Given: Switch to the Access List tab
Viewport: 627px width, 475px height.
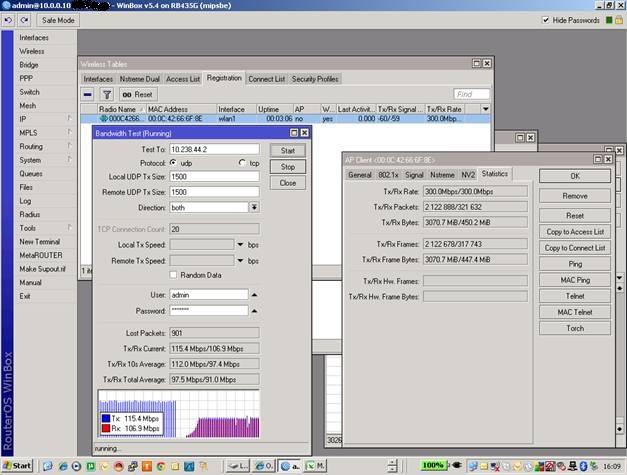Looking at the screenshot, I should pyautogui.click(x=183, y=79).
